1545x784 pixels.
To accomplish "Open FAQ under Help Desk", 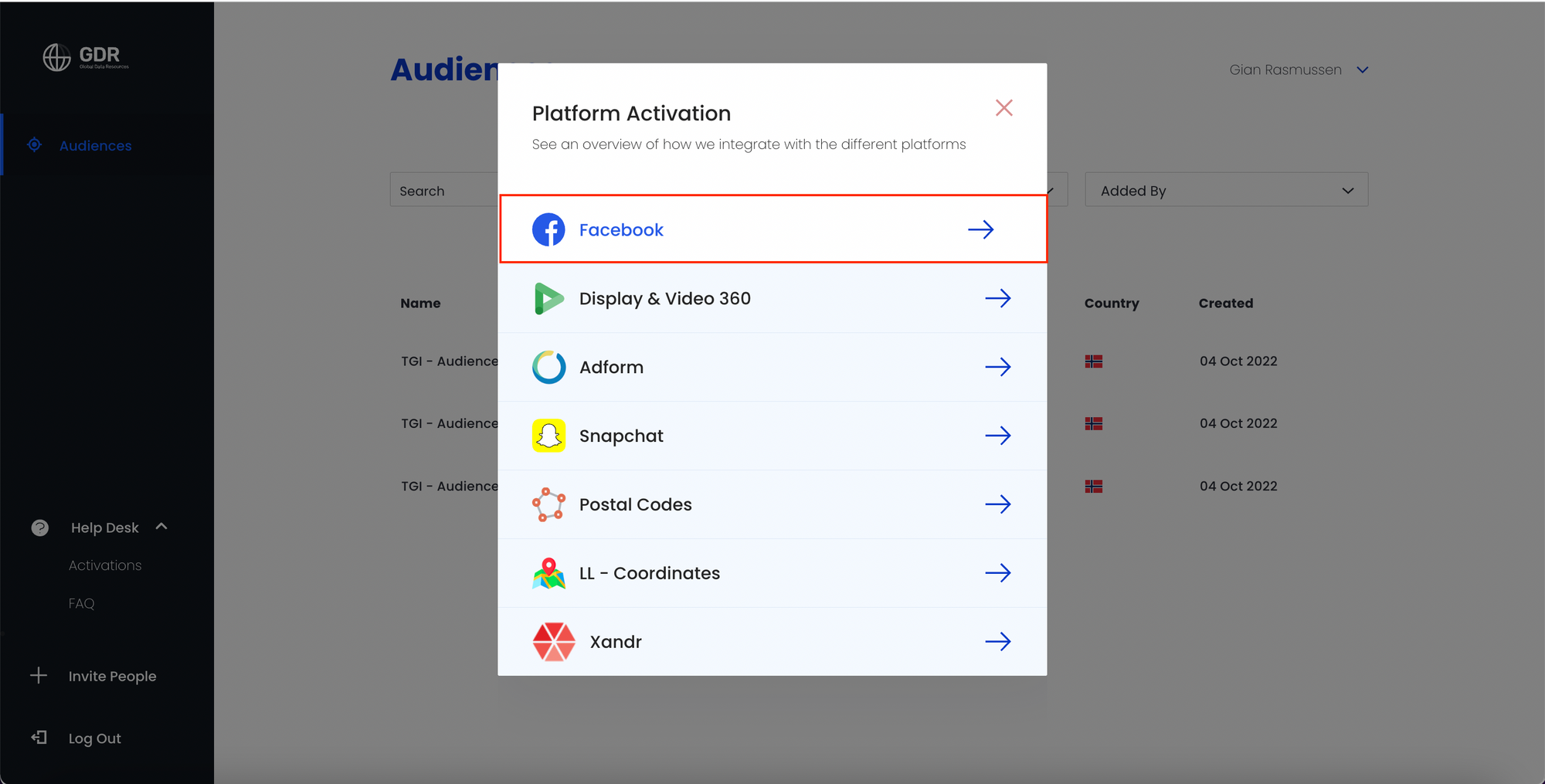I will [81, 603].
